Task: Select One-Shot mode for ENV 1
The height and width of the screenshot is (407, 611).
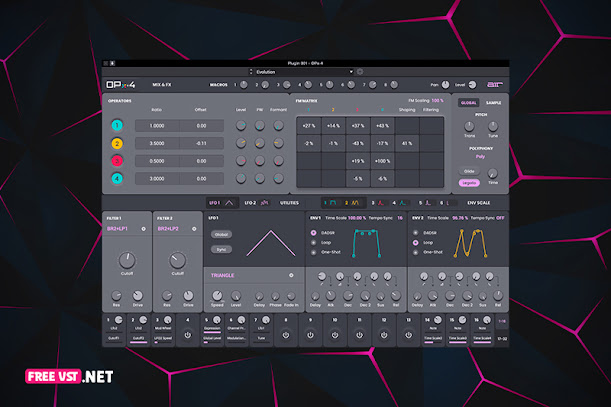Action: click(314, 252)
